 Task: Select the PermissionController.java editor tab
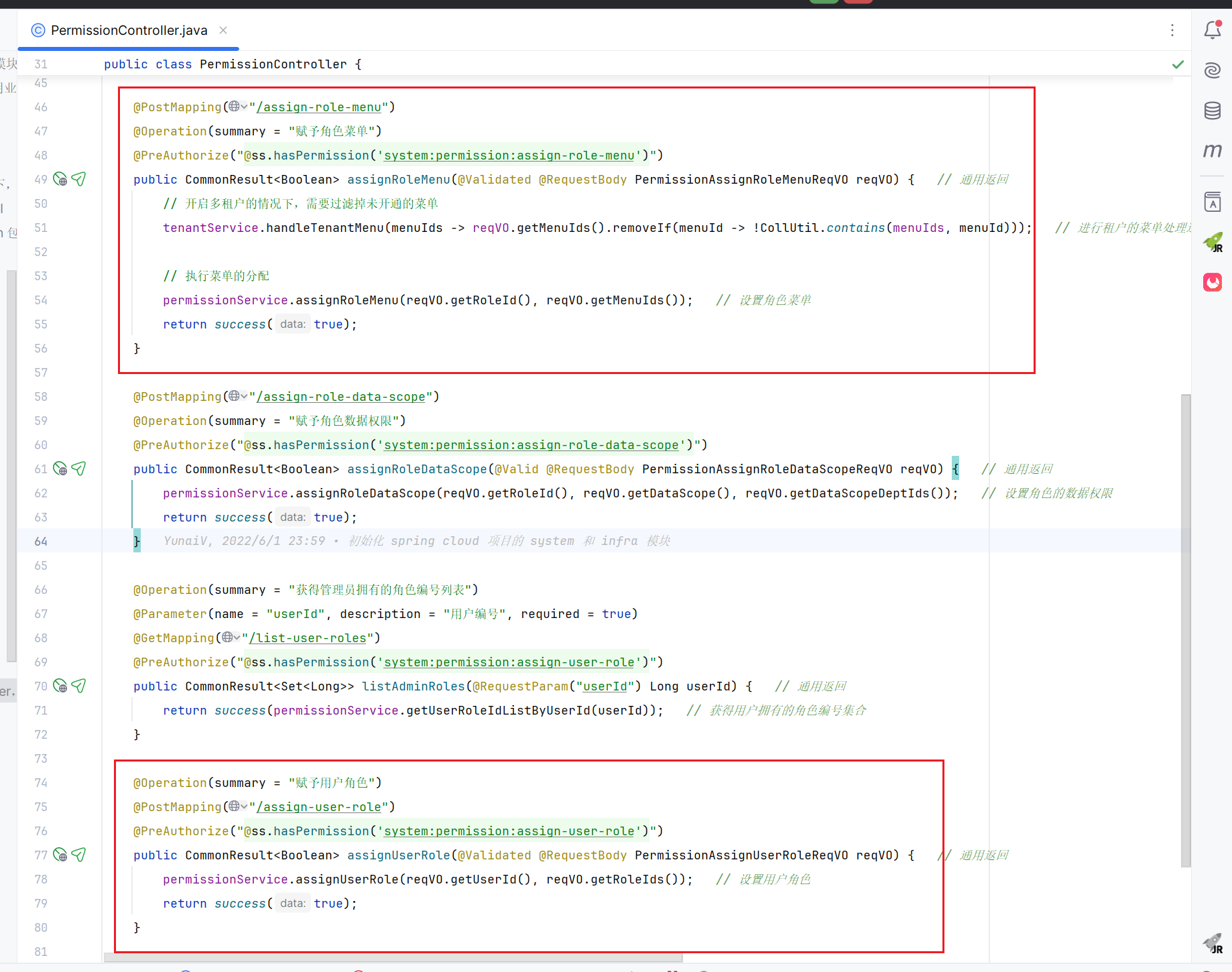point(129,30)
